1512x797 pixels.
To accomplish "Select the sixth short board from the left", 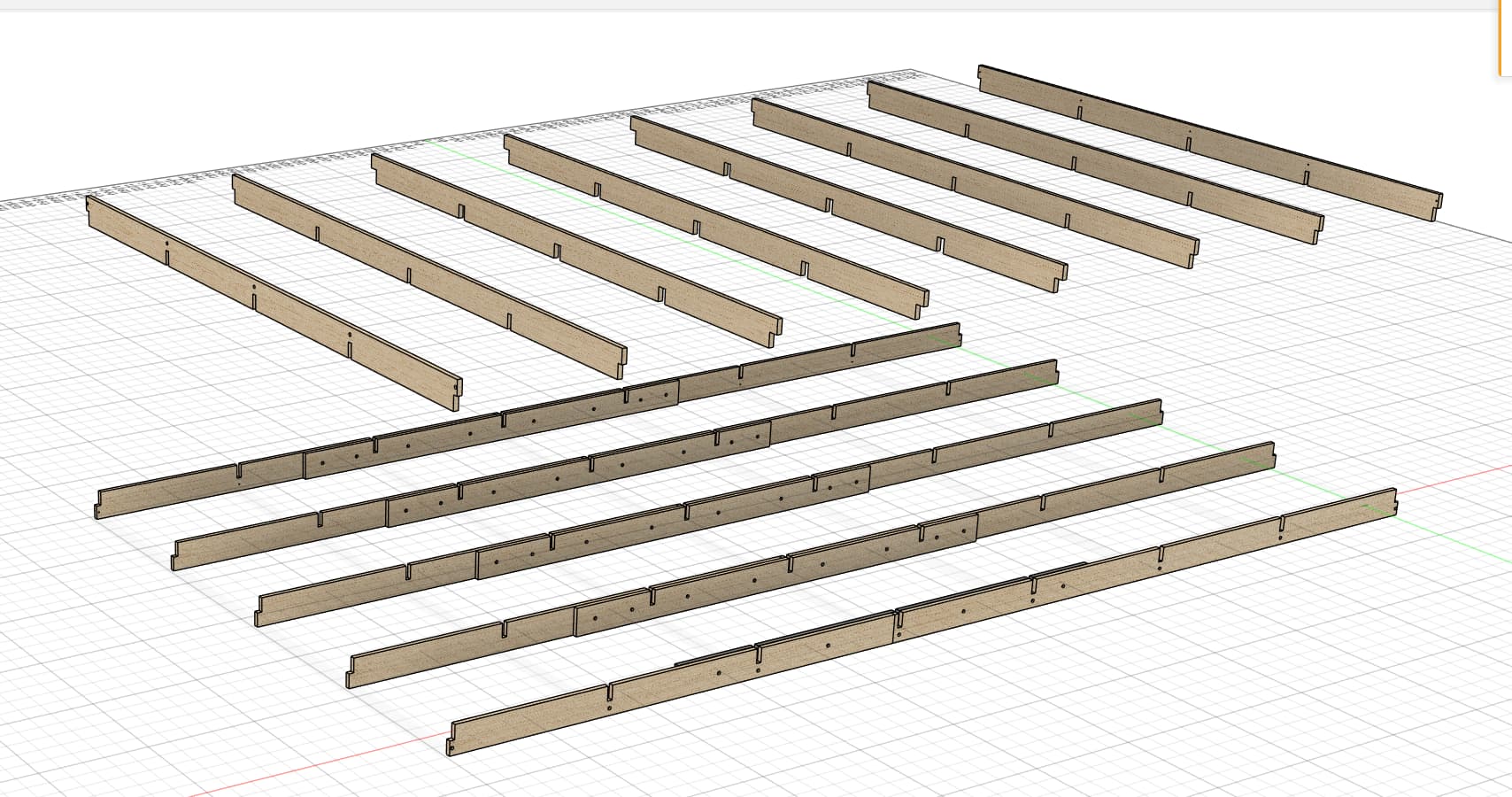I will (x=975, y=183).
